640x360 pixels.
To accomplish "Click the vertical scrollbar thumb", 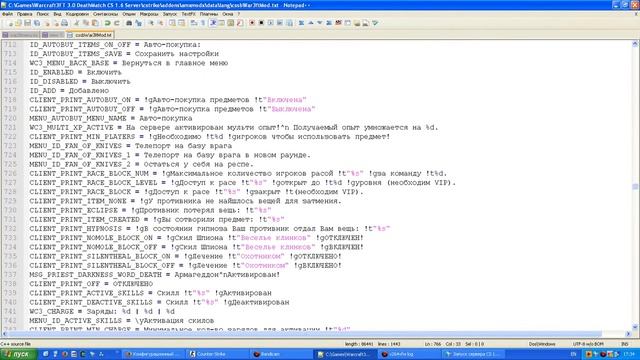I will [x=635, y=187].
